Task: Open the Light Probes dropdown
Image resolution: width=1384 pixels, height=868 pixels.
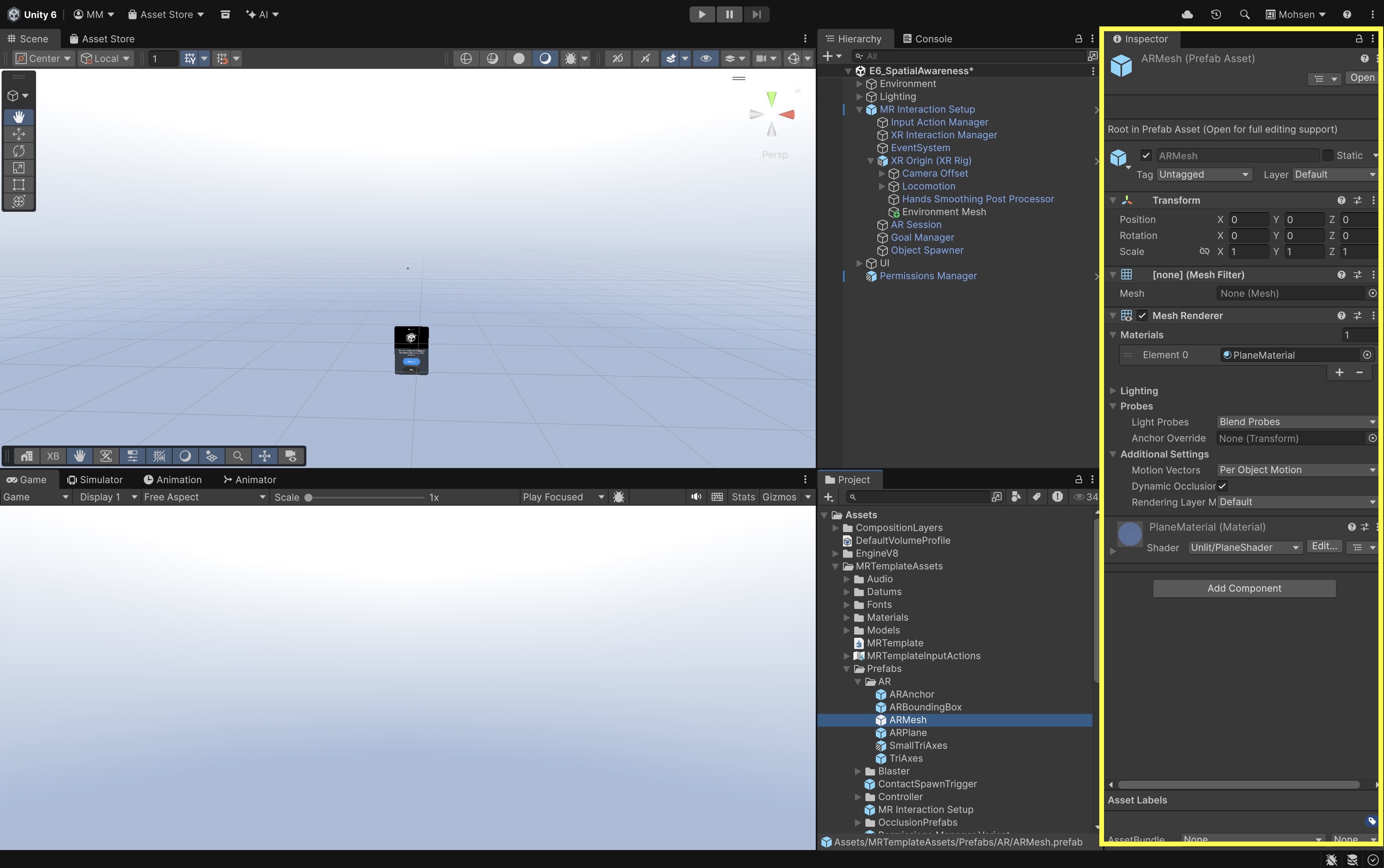Action: 1296,422
